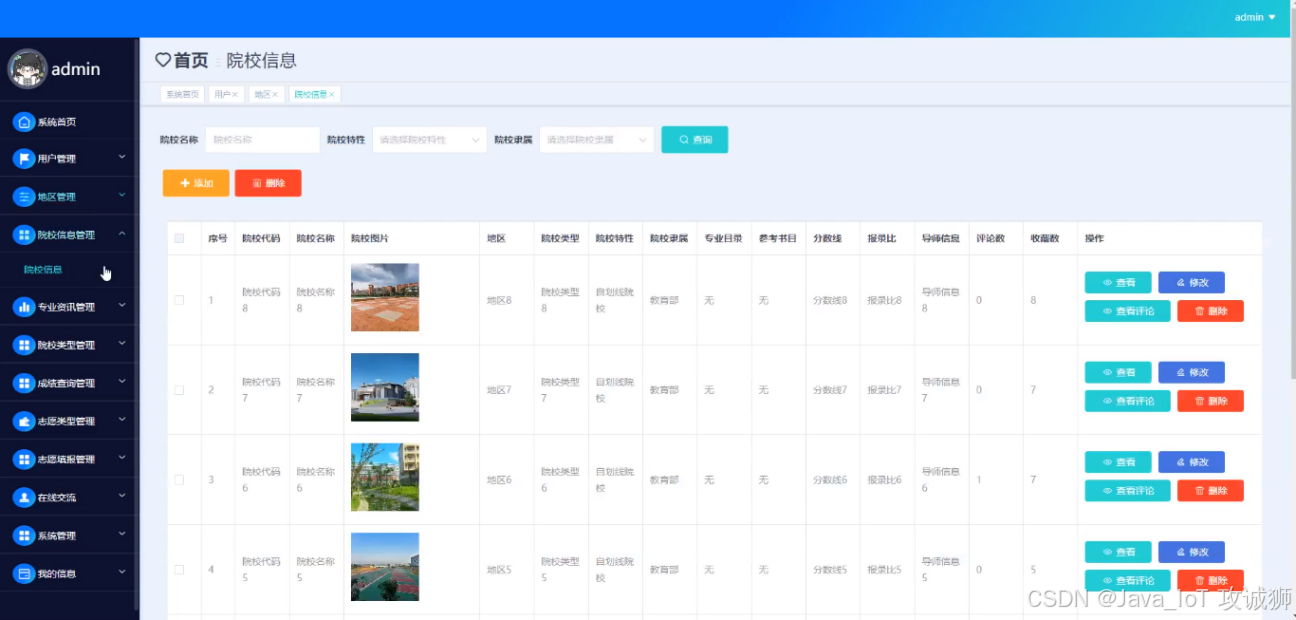Click the bar chart icon beside 专业资讯管理
This screenshot has height=620, width=1296.
(24, 307)
